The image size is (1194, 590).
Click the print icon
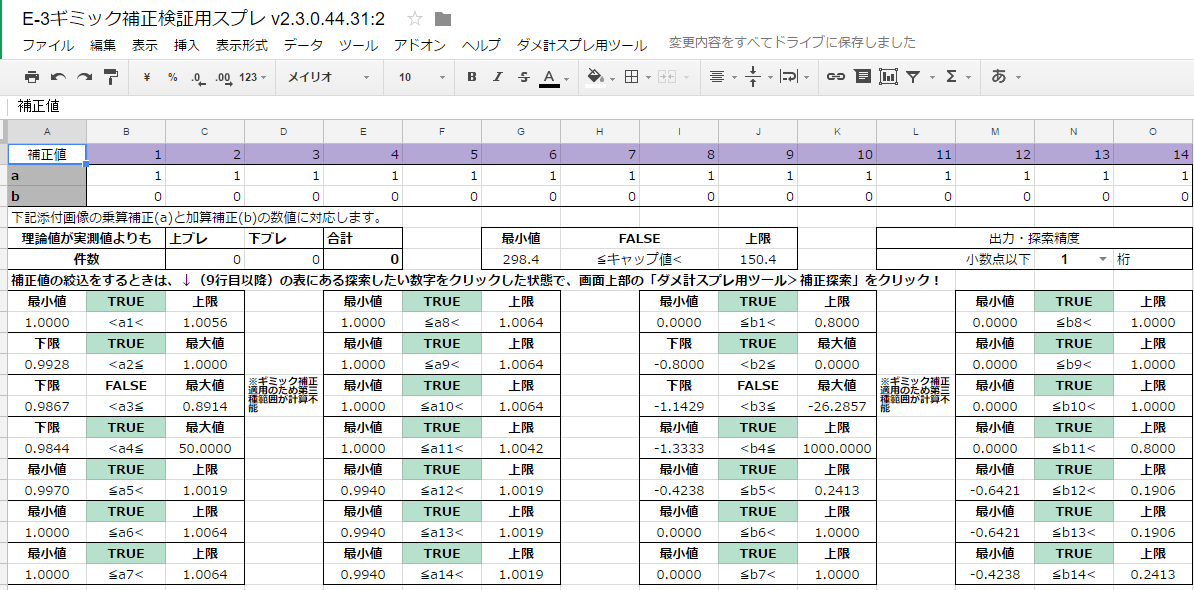click(x=32, y=77)
